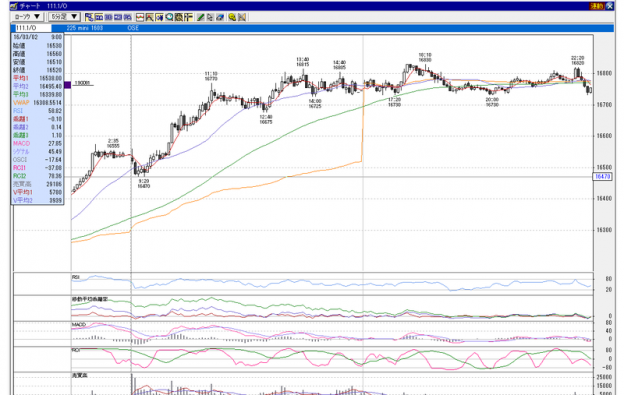Select the arrow pointer tool

pyautogui.click(x=210, y=17)
